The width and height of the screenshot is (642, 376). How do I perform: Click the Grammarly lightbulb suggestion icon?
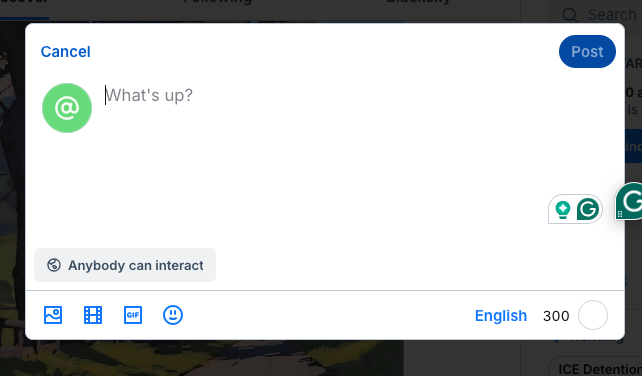tap(563, 210)
